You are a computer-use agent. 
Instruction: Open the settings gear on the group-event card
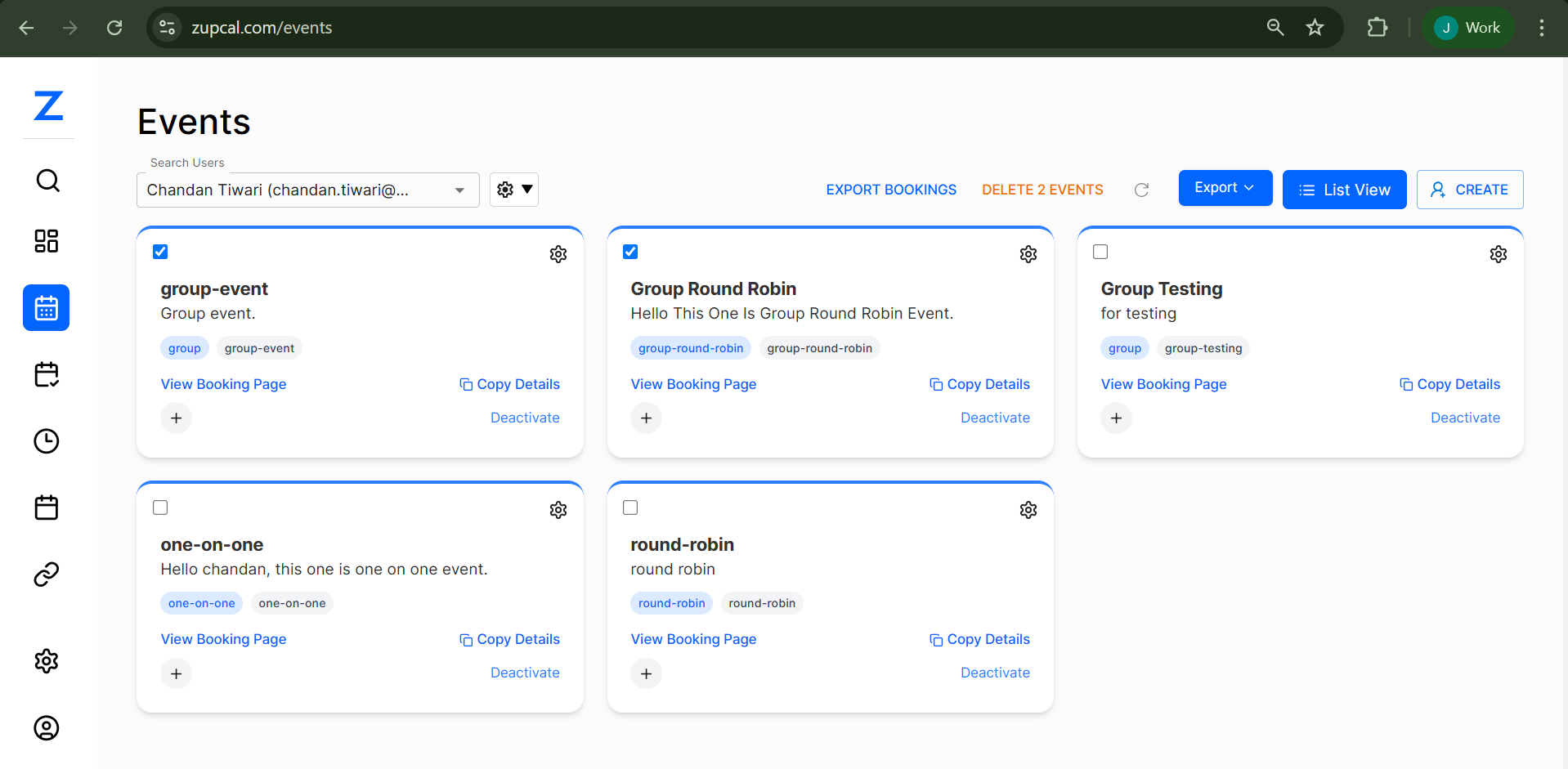(x=558, y=254)
